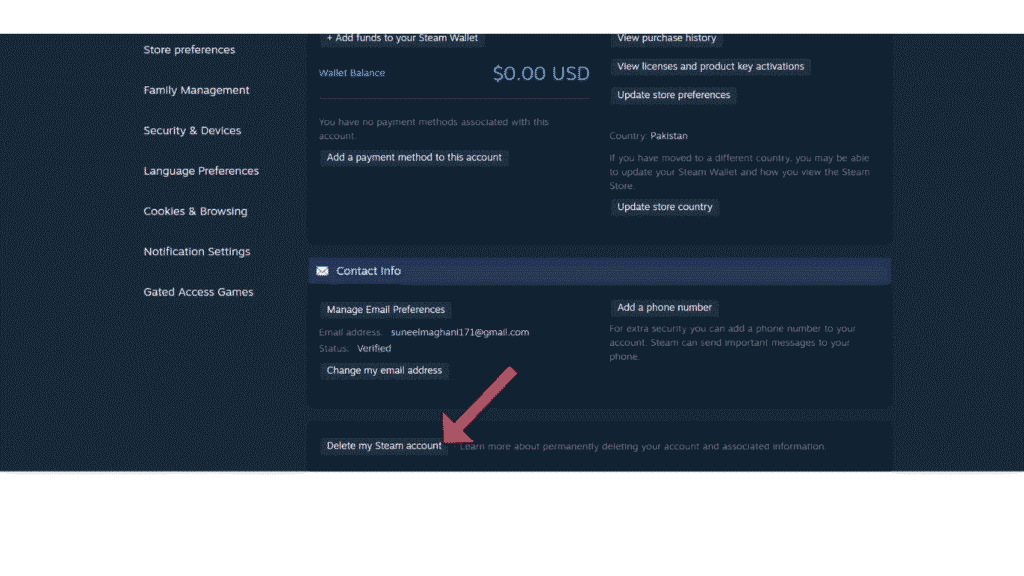The height and width of the screenshot is (576, 1024).
Task: Click the $0.00 USD wallet balance amount
Action: pyautogui.click(x=541, y=73)
